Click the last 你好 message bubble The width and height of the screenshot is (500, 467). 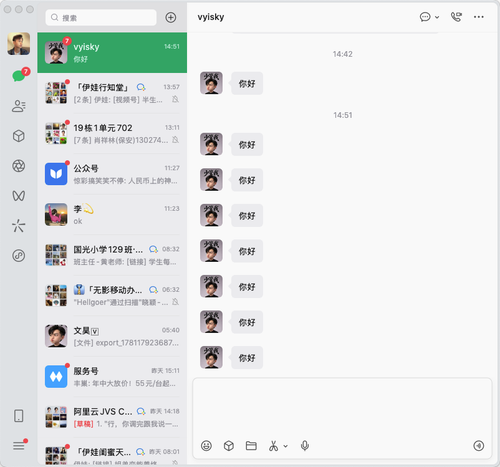[247, 358]
